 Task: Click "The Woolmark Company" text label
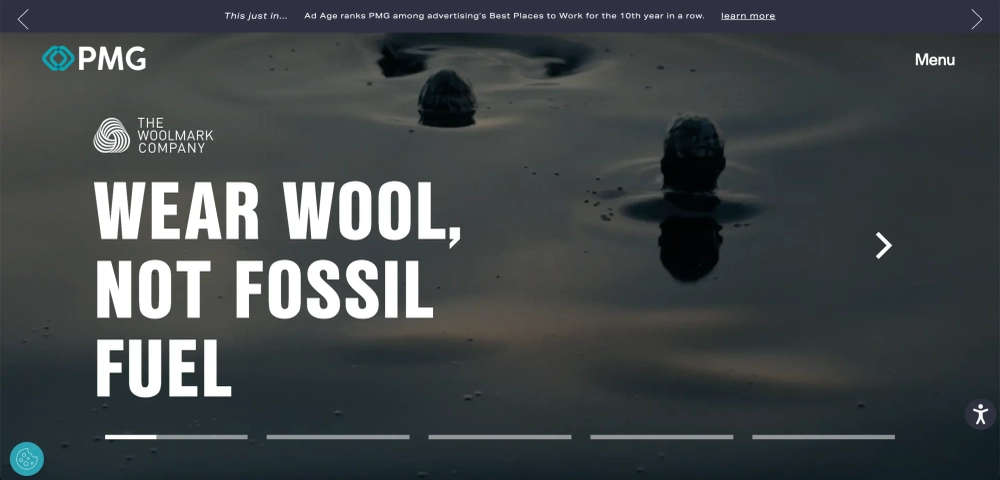pyautogui.click(x=174, y=135)
